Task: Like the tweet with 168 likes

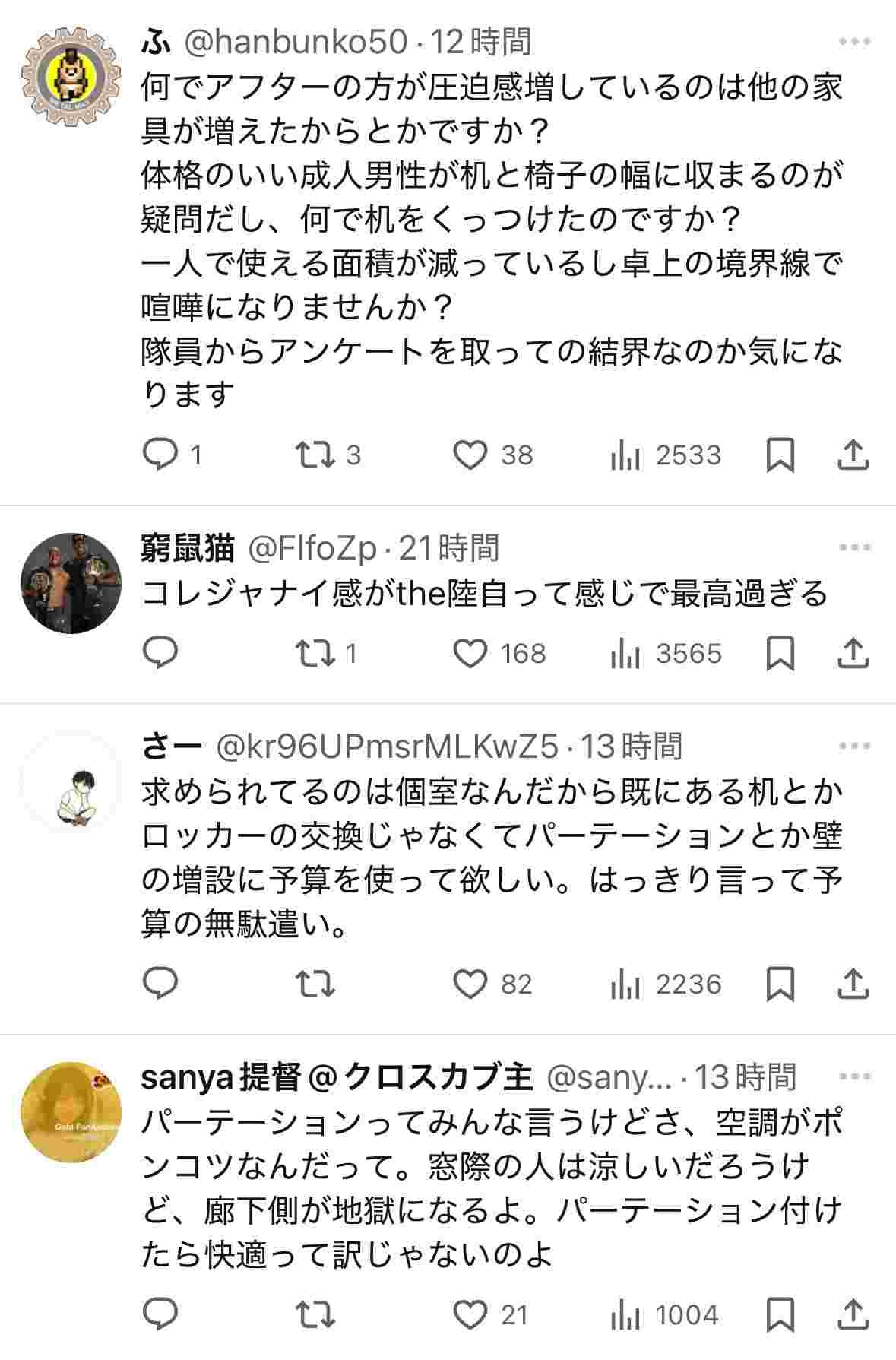Action: [x=470, y=653]
